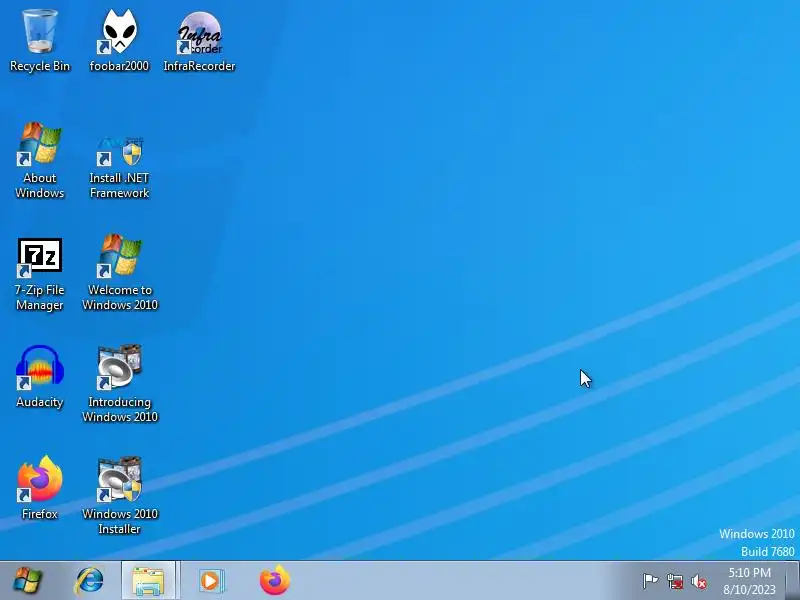Open the InfraRecorder desktop shortcut

click(199, 41)
